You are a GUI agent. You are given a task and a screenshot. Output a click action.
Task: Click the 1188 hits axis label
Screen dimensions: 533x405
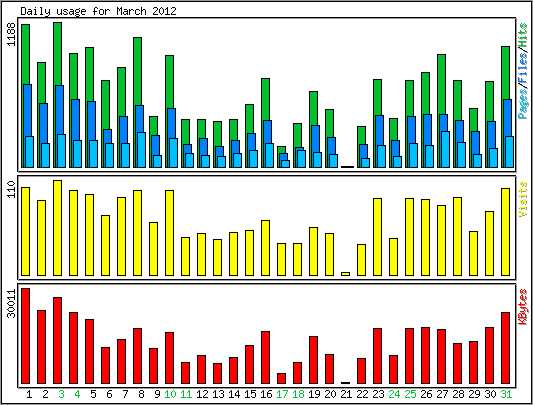pyautogui.click(x=11, y=34)
